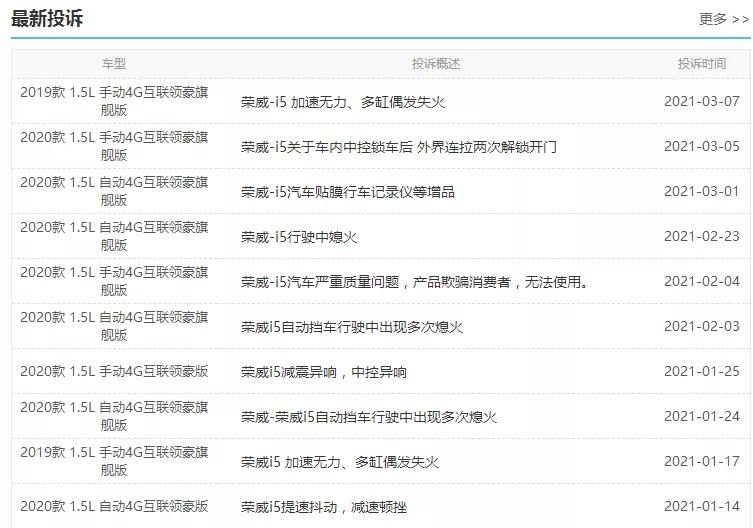This screenshot has height=528, width=753.
Task: Select the date 2021-01-25
Action: (x=702, y=371)
